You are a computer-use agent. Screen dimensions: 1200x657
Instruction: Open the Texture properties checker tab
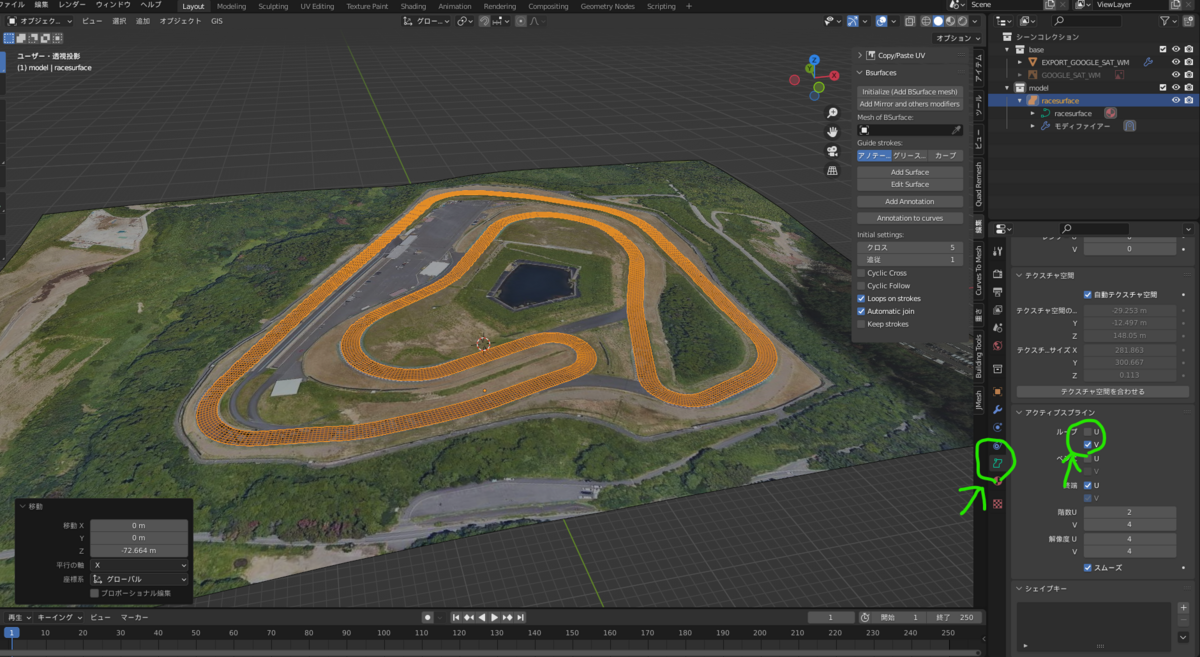997,503
